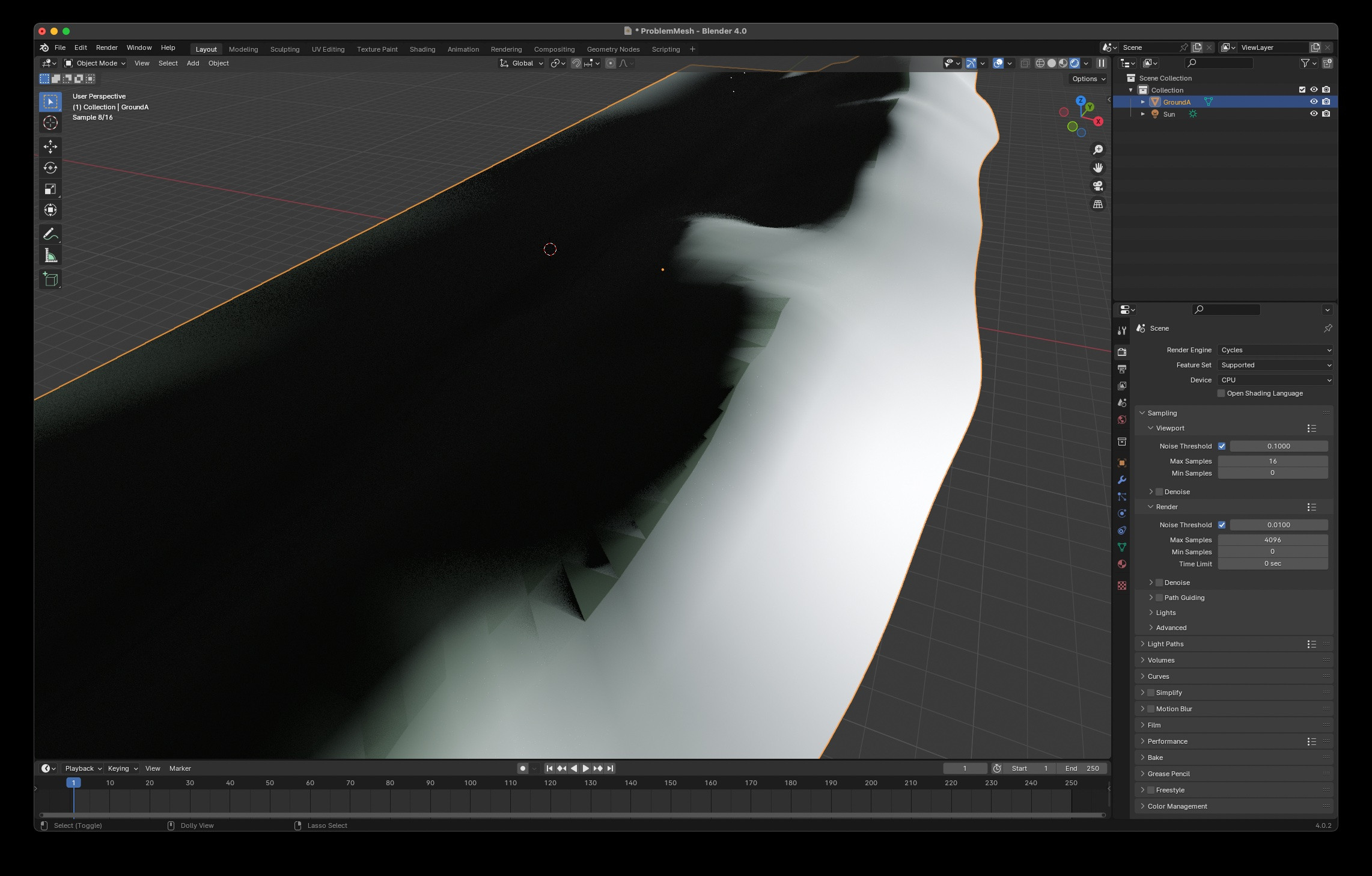
Task: Open the Tool properties tab
Action: [1121, 331]
